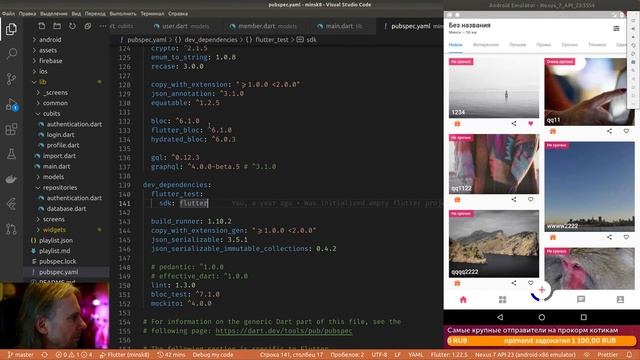Tap Android recents square button
640x360 pixels.
click(x=584, y=317)
